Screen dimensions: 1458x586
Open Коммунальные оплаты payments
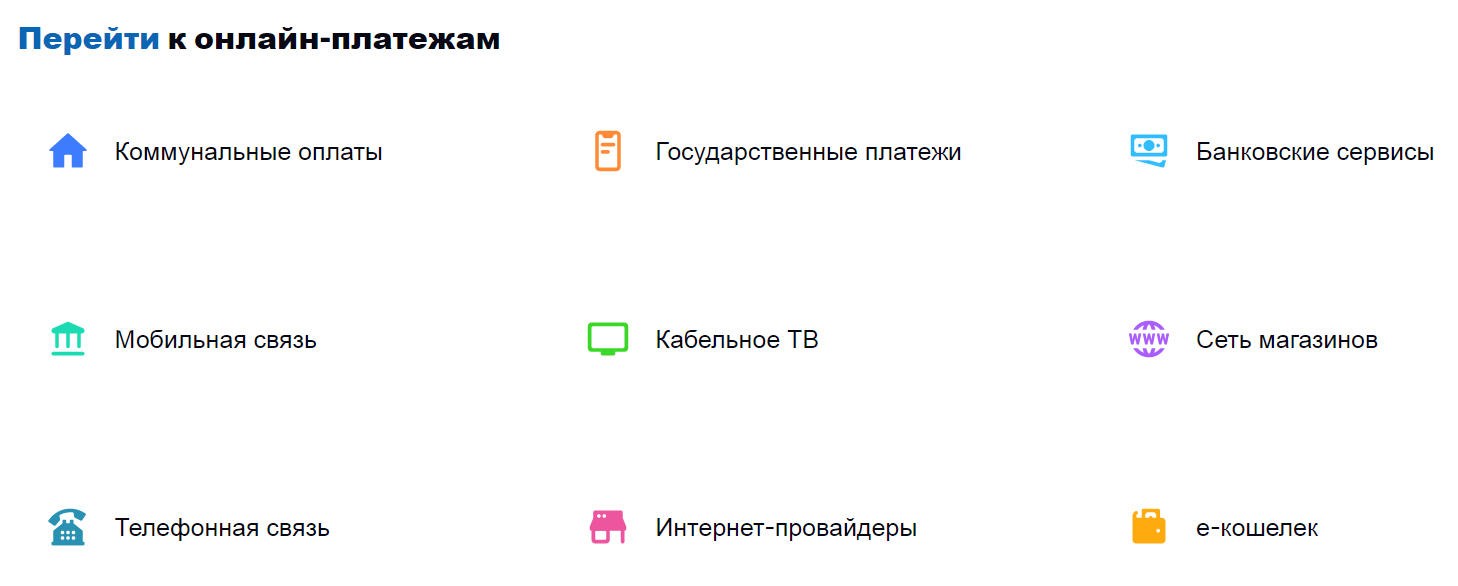[x=248, y=152]
